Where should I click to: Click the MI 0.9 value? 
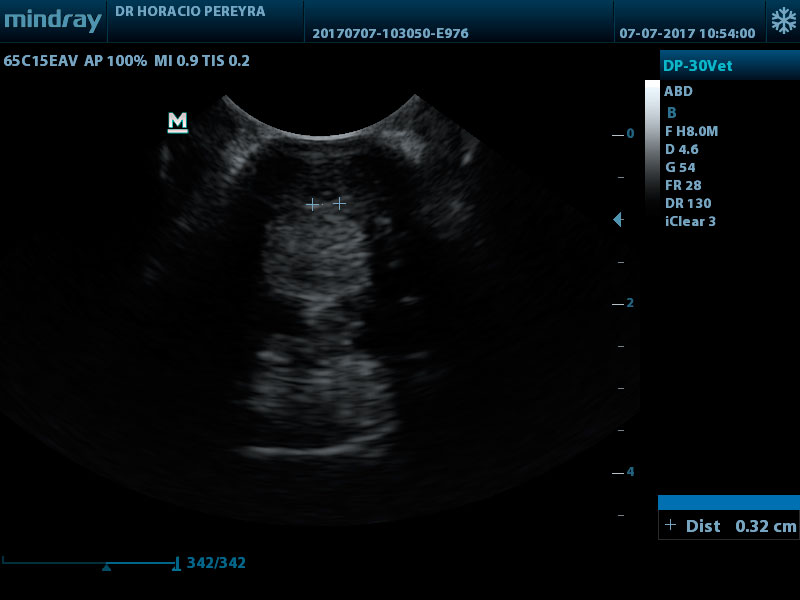[x=176, y=61]
